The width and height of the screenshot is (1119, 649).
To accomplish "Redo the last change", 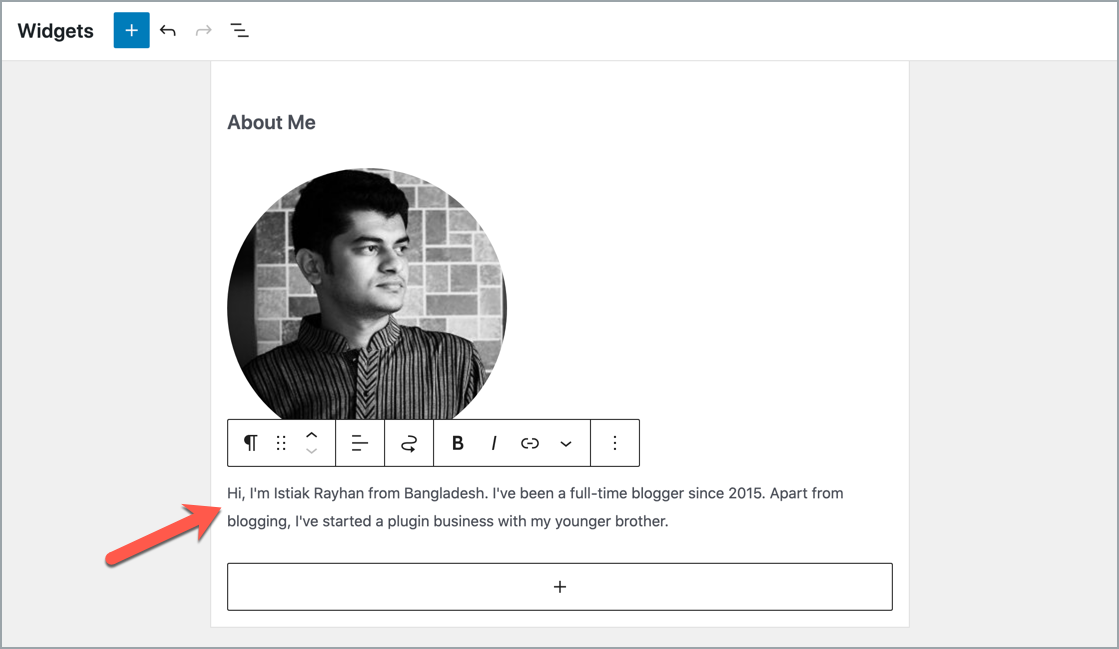I will point(203,30).
